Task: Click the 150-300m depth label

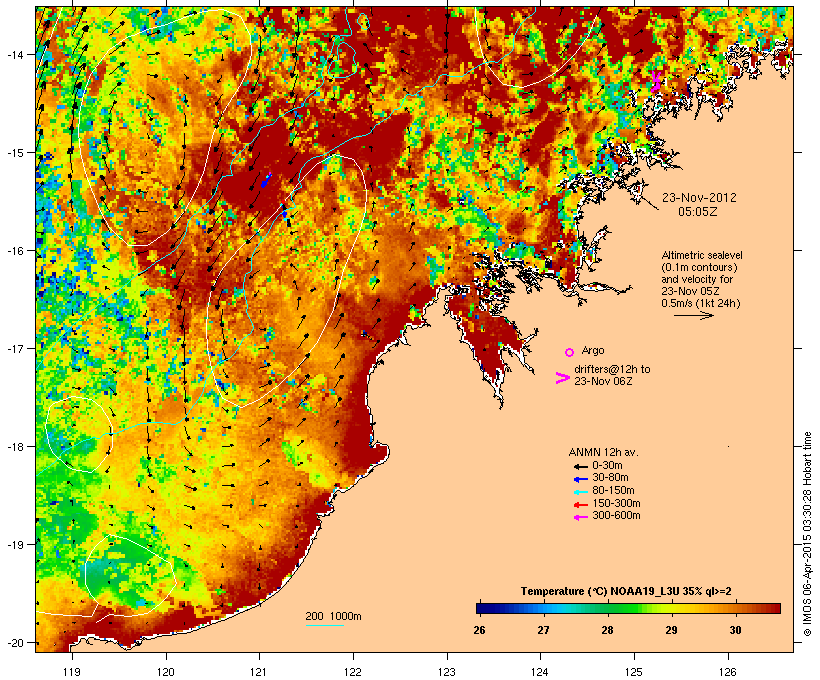Action: click(x=616, y=503)
